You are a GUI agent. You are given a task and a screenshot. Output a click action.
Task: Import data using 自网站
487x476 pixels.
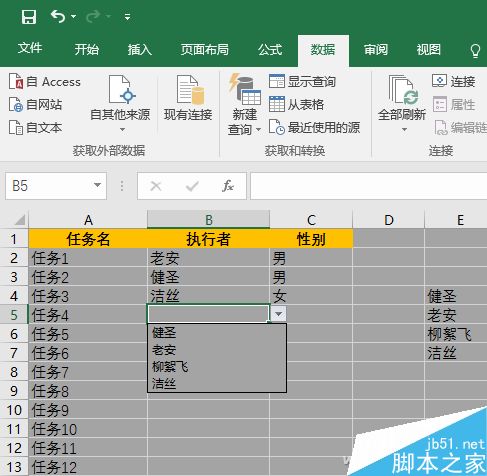pyautogui.click(x=35, y=105)
